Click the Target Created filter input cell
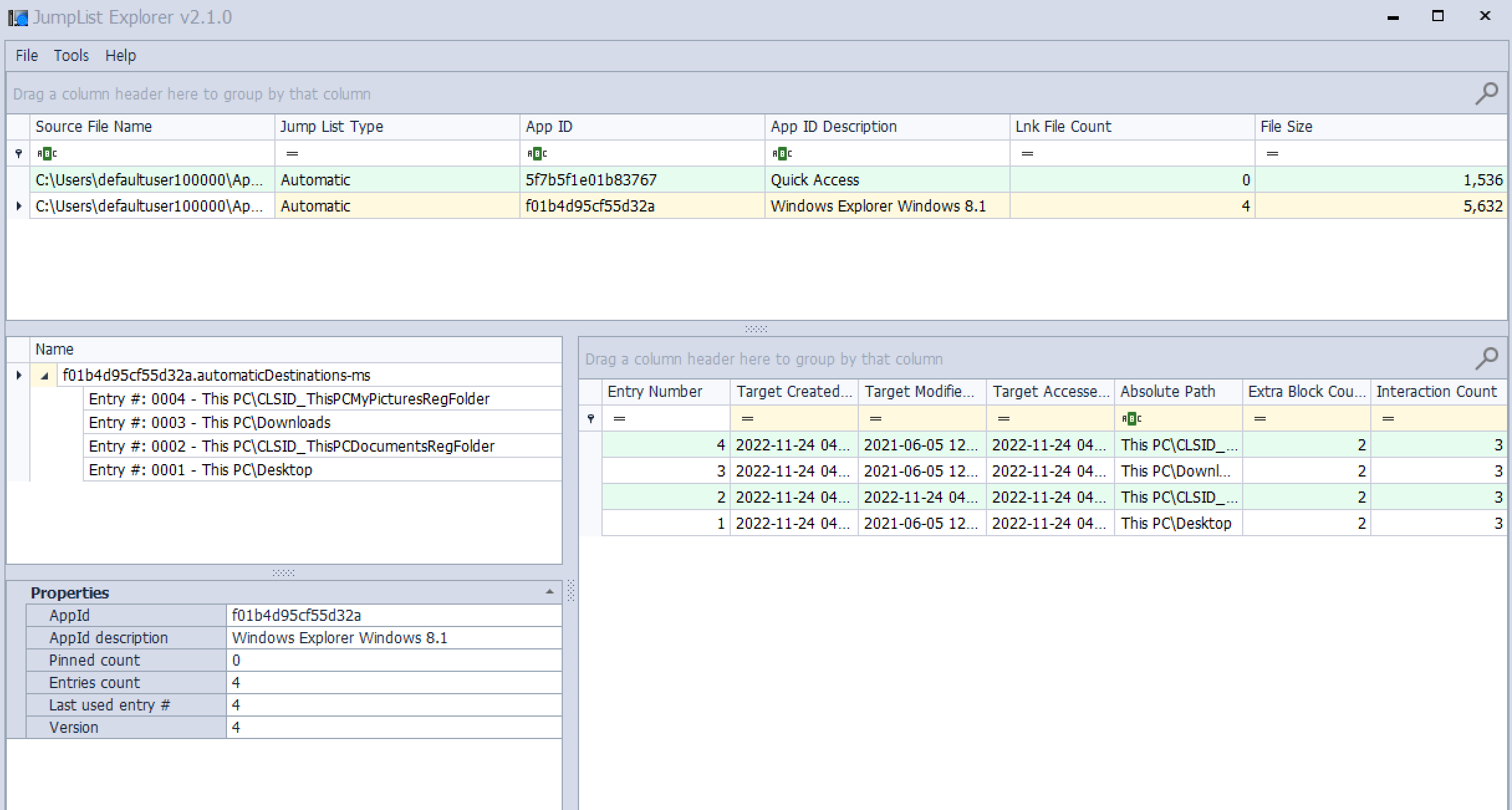The height and width of the screenshot is (810, 1512). [802, 419]
